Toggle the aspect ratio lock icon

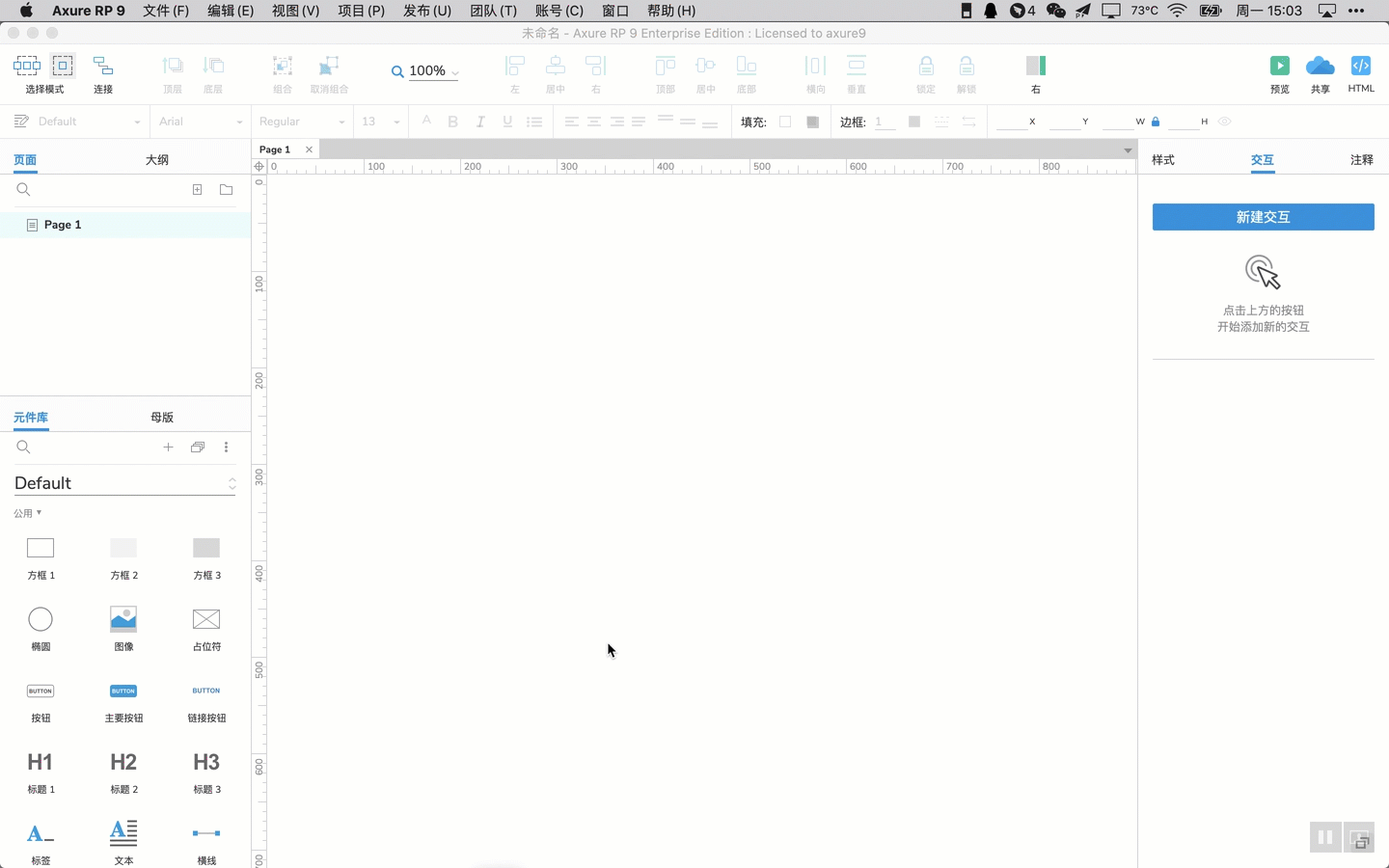(1156, 122)
